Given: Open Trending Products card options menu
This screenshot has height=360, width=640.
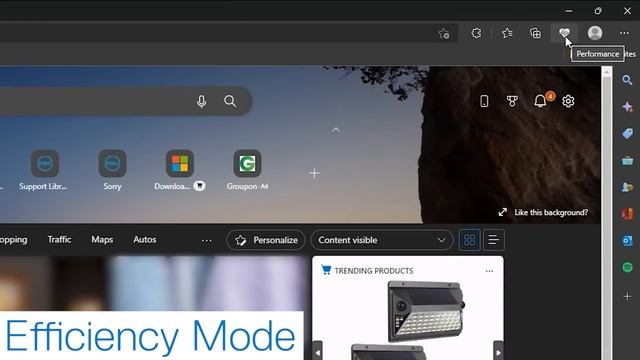Looking at the screenshot, I should pos(489,271).
